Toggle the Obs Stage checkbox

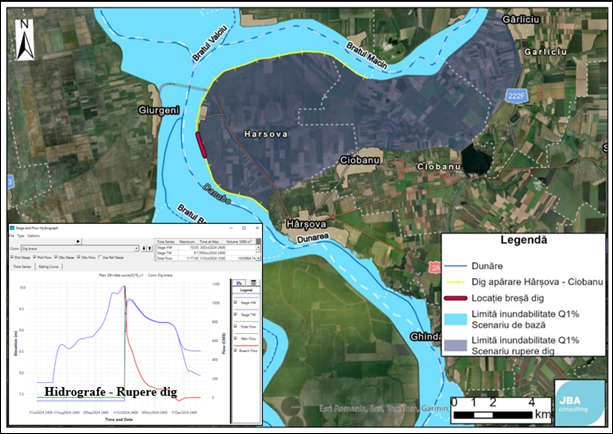(x=56, y=257)
